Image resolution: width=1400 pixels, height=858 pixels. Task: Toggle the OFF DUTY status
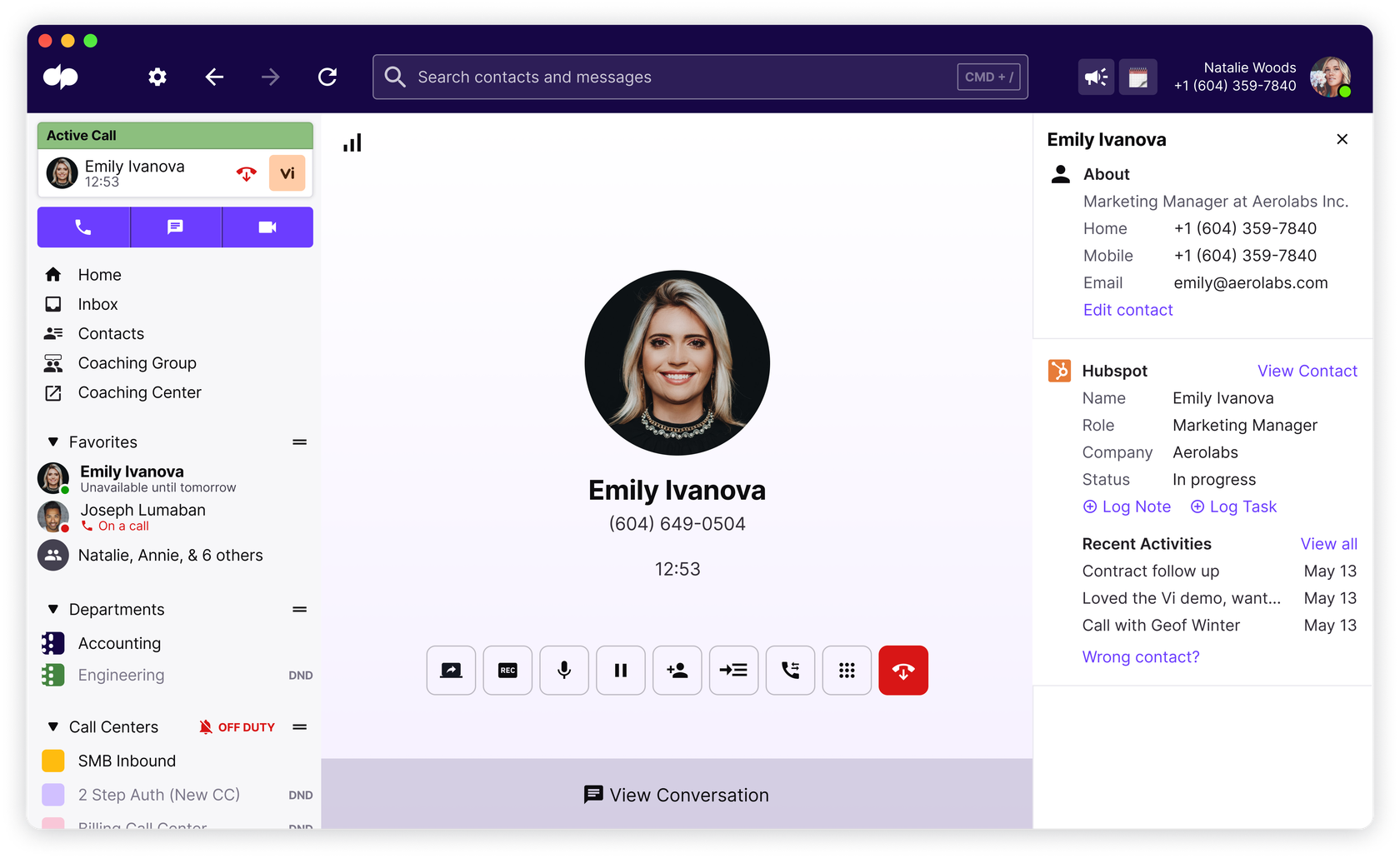click(237, 727)
